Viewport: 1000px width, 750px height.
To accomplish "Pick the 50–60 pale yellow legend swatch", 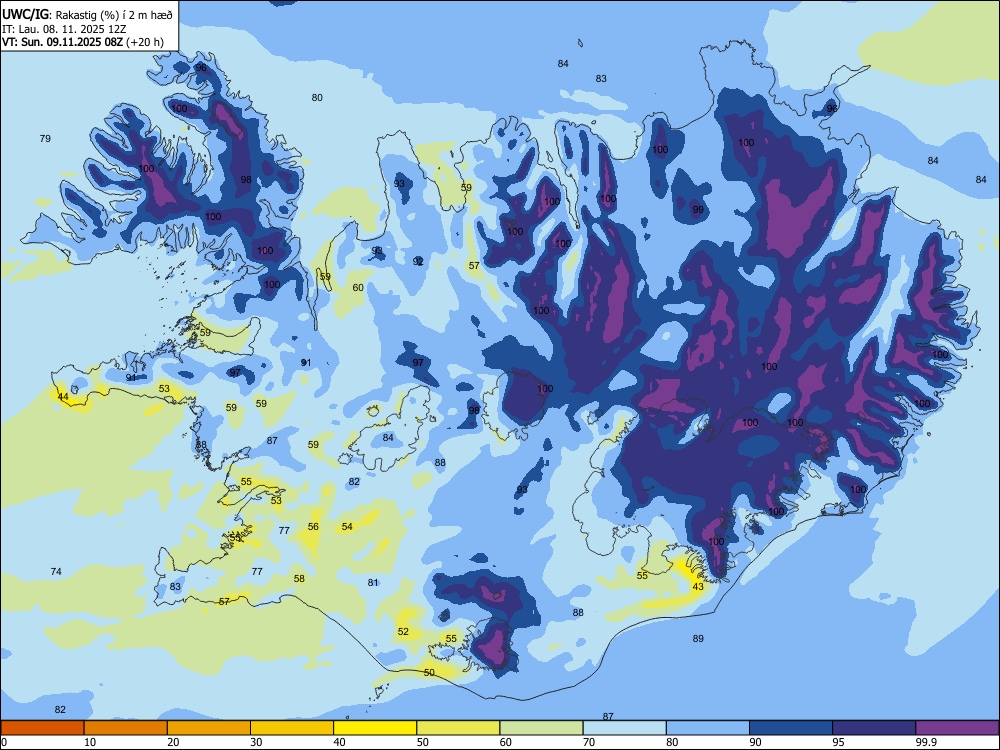I will pyautogui.click(x=458, y=728).
